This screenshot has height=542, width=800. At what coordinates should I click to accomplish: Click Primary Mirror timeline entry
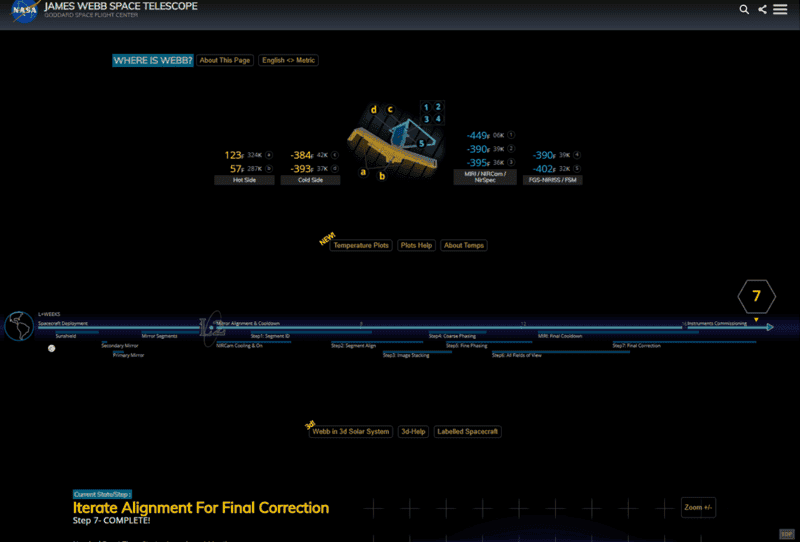(x=129, y=355)
